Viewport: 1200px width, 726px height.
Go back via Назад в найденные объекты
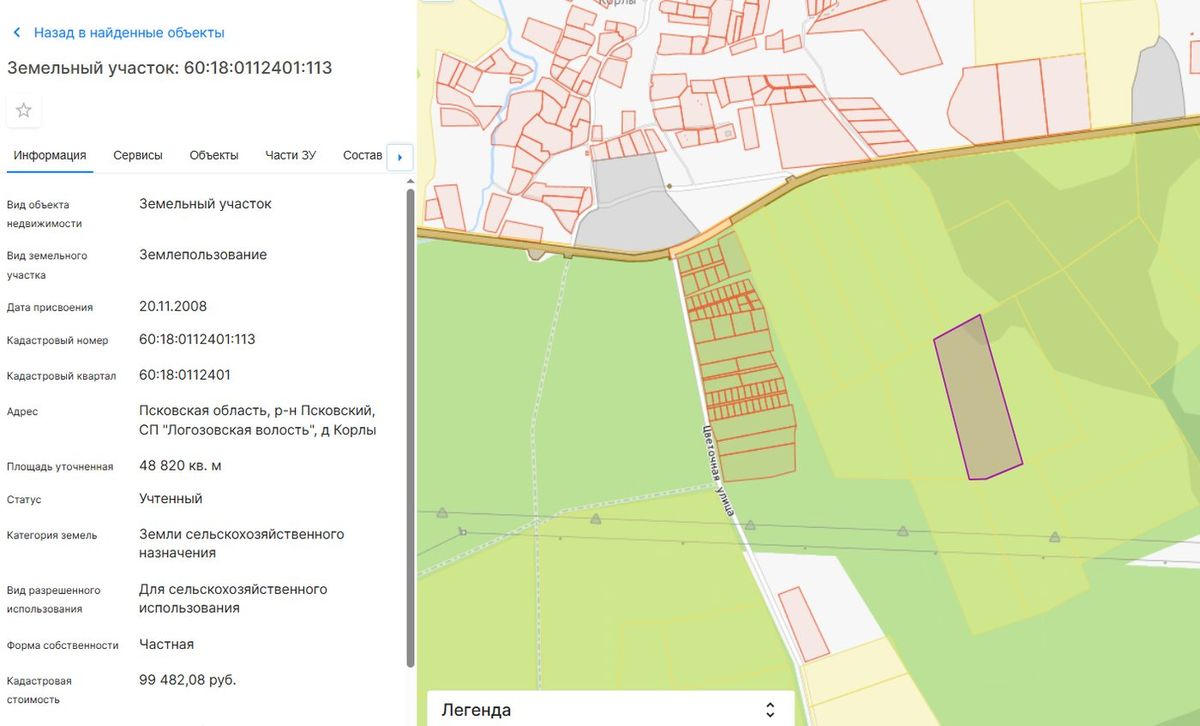129,33
